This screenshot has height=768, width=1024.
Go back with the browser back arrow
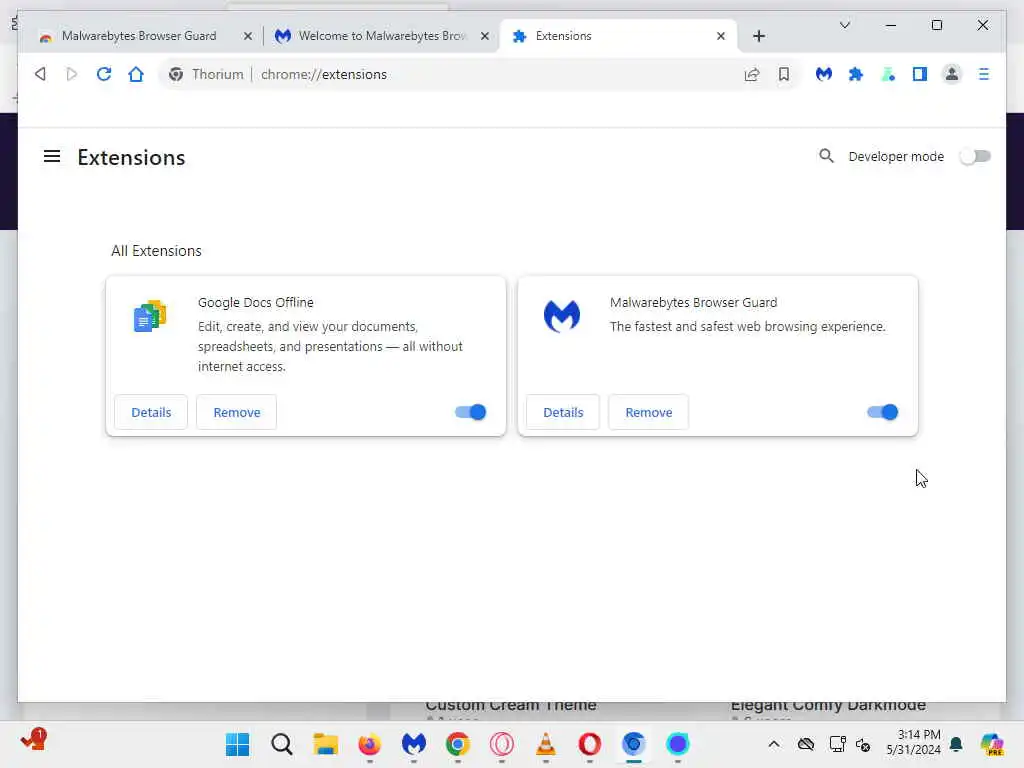(x=40, y=74)
